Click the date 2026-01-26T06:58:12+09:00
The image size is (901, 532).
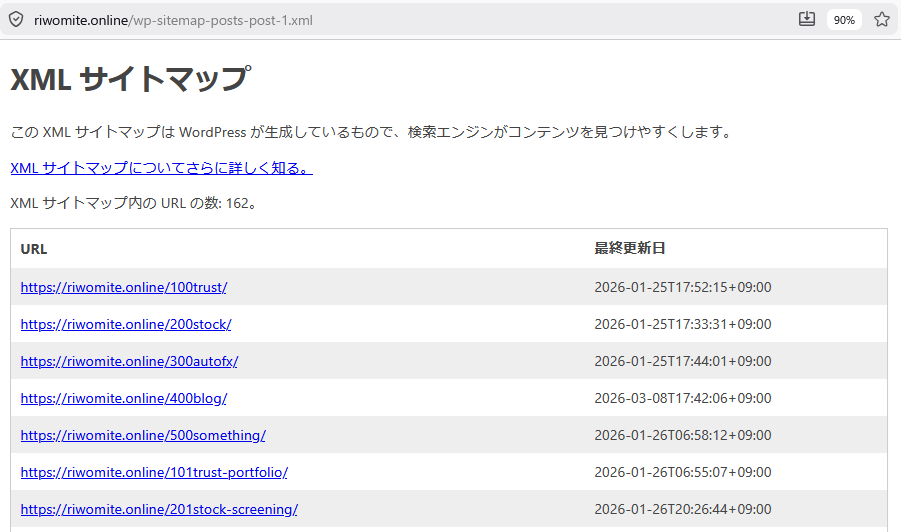pos(683,435)
